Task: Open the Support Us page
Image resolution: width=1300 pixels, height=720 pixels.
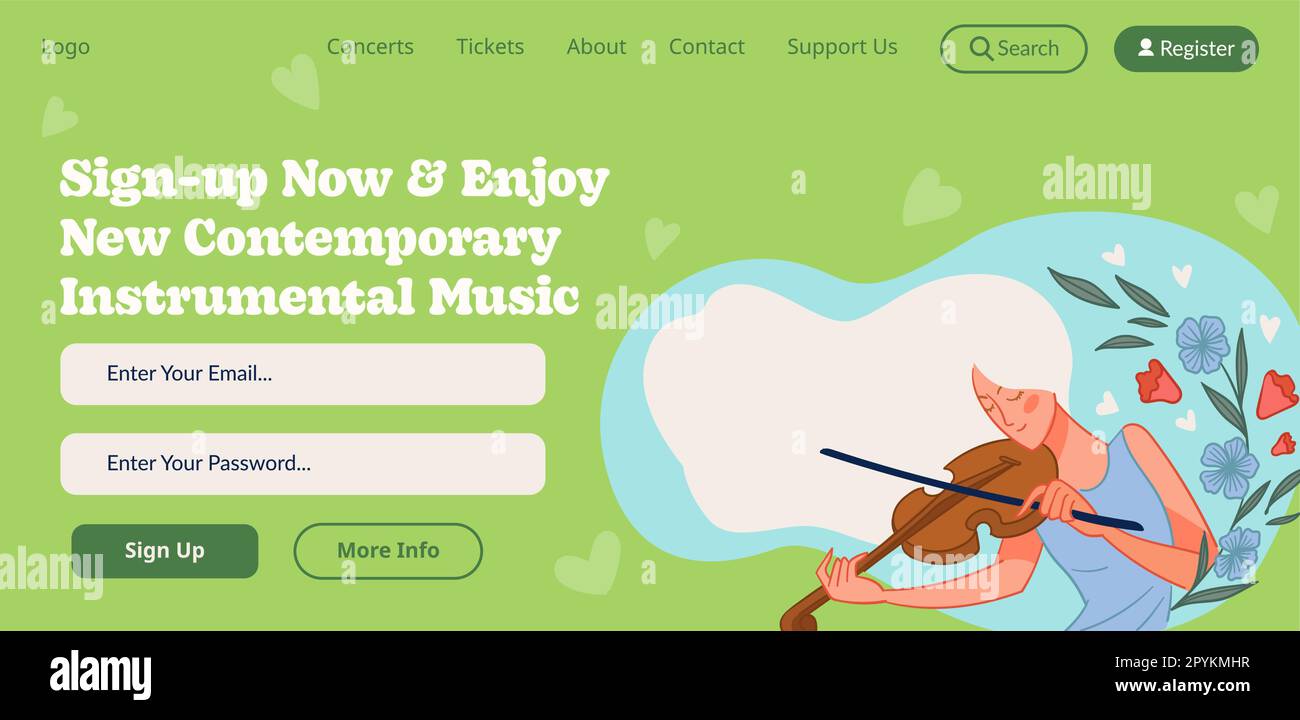Action: pos(842,47)
